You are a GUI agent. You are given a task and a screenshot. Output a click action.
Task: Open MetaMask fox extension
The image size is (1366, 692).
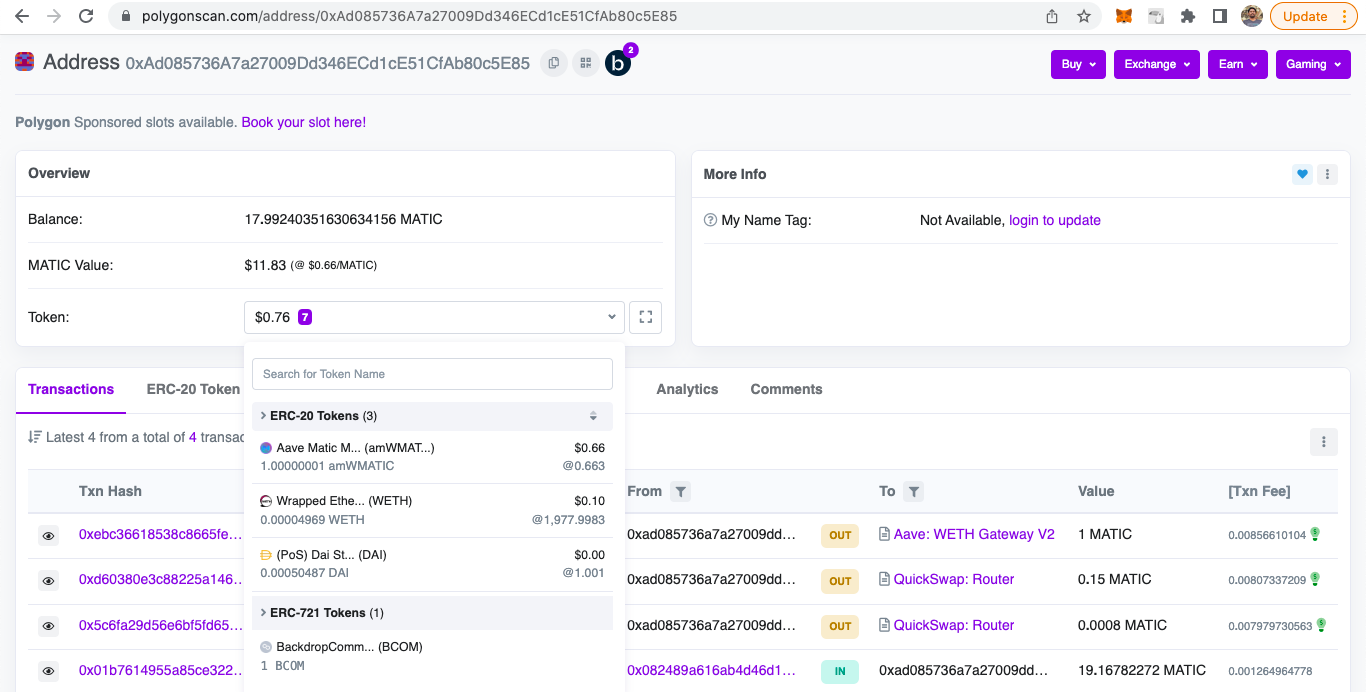pos(1124,16)
